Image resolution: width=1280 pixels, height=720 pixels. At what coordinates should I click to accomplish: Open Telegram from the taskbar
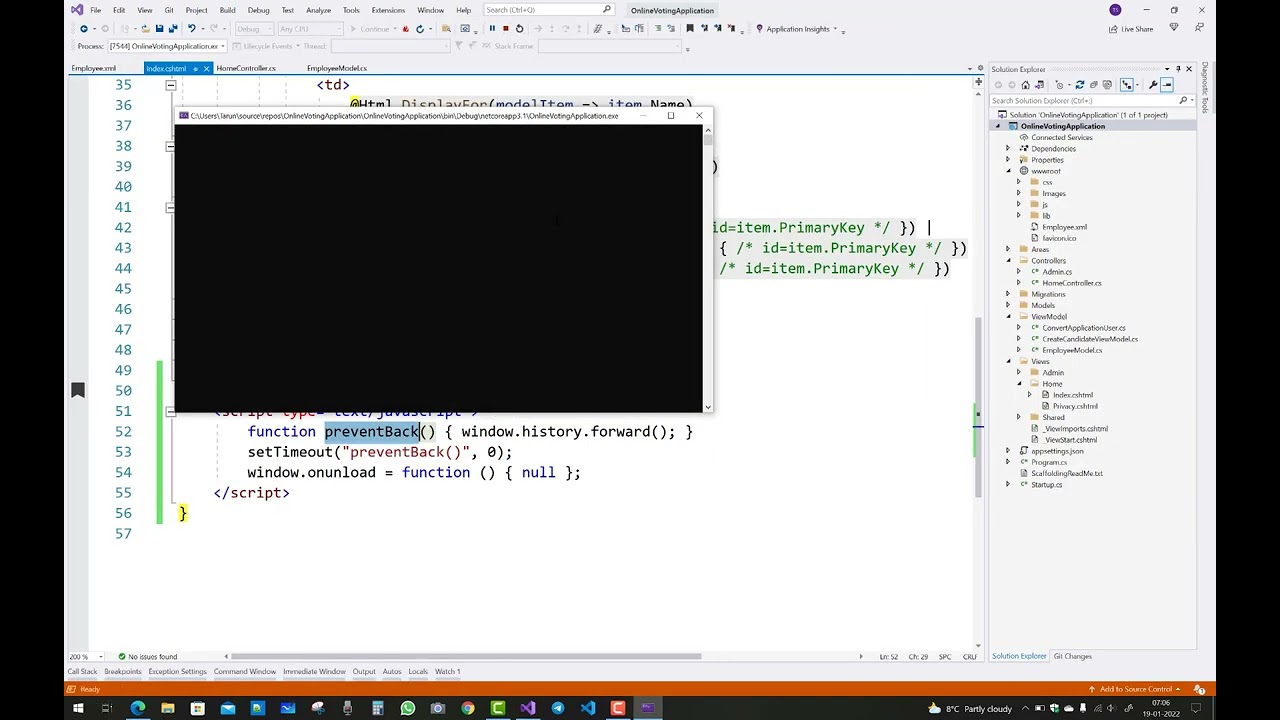point(558,708)
